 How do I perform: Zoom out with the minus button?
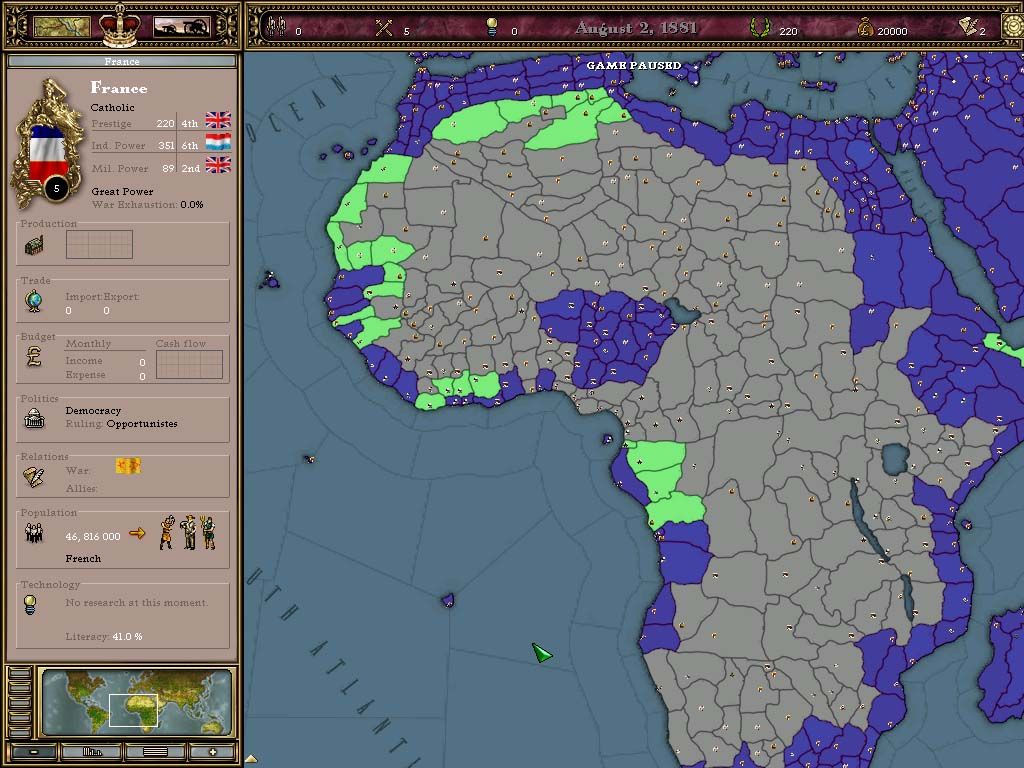[33, 752]
